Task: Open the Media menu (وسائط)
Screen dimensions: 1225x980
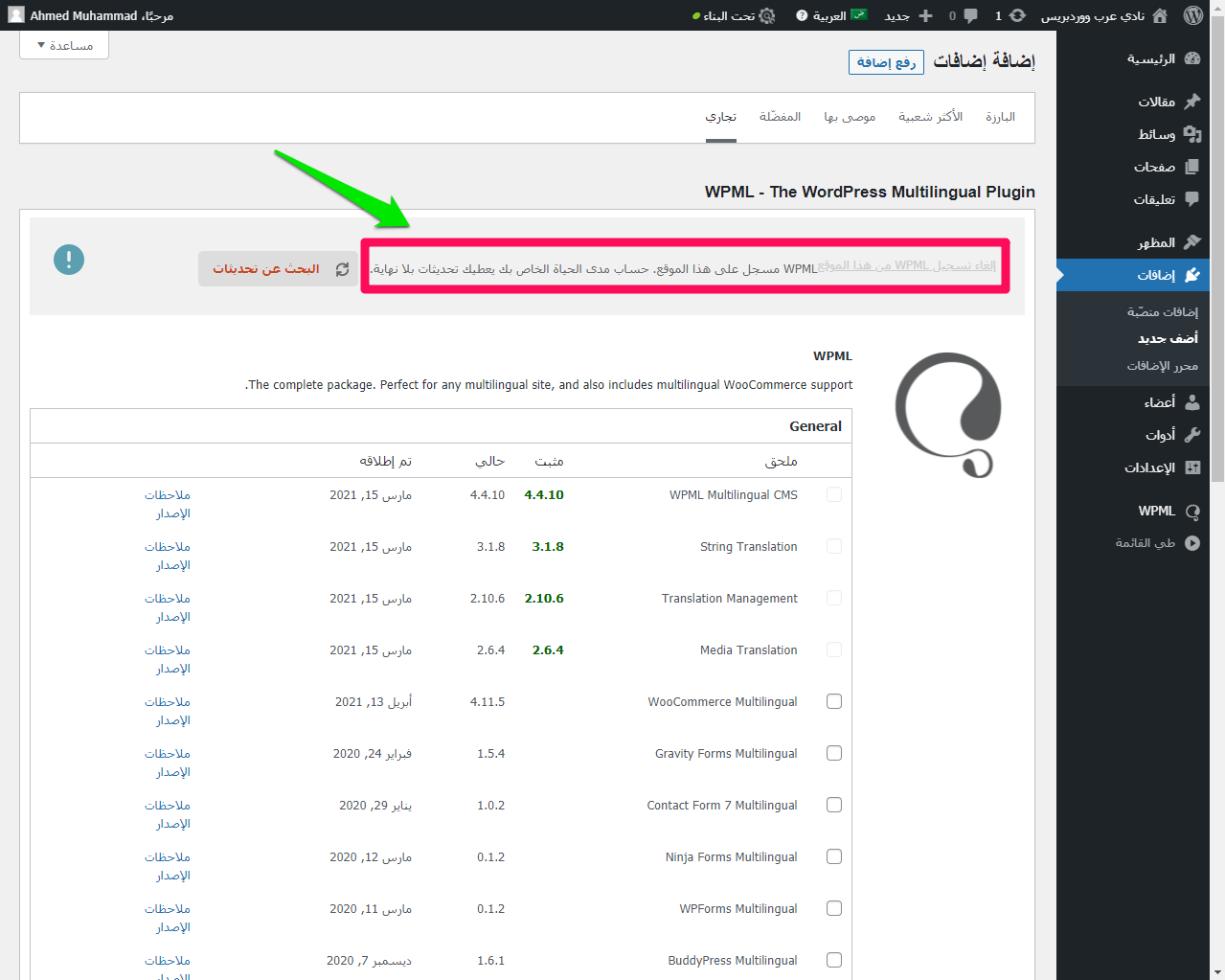Action: click(x=1156, y=134)
